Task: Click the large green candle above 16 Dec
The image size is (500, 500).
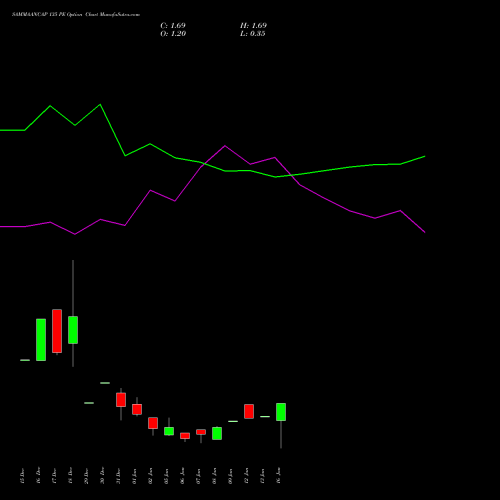Action: pos(41,340)
